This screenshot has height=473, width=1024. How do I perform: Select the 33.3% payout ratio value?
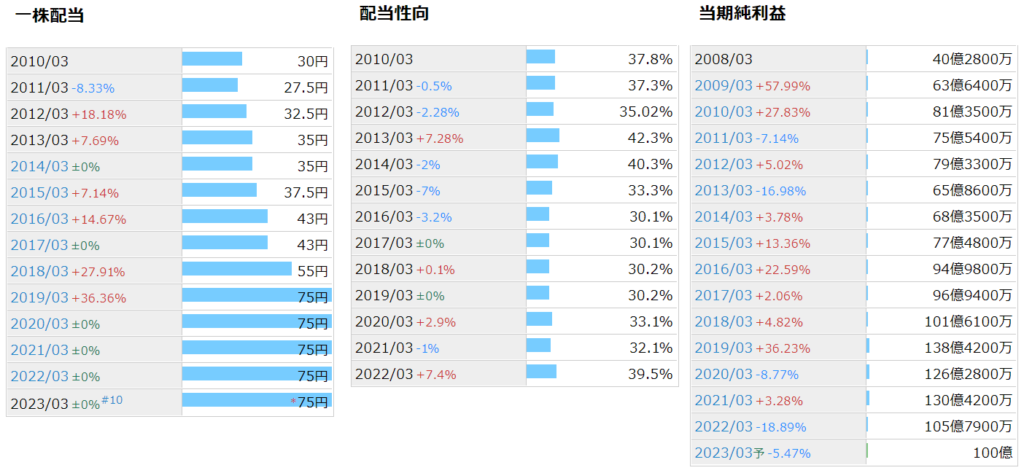click(x=650, y=190)
